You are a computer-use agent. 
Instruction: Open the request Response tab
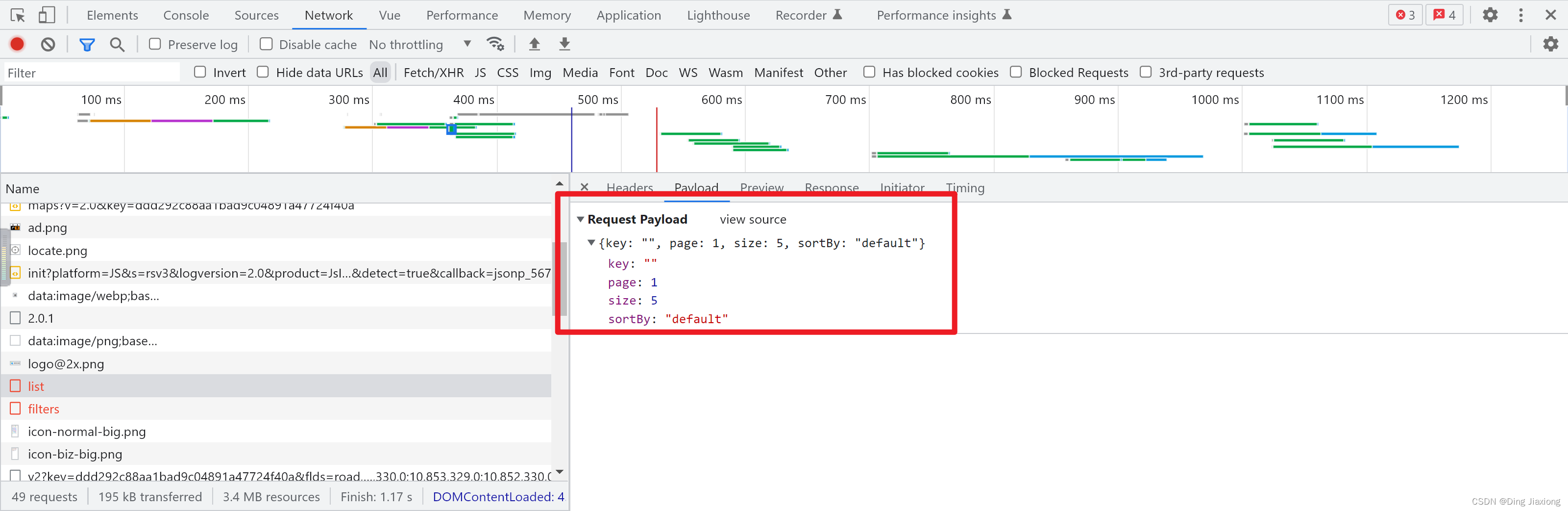coord(832,188)
